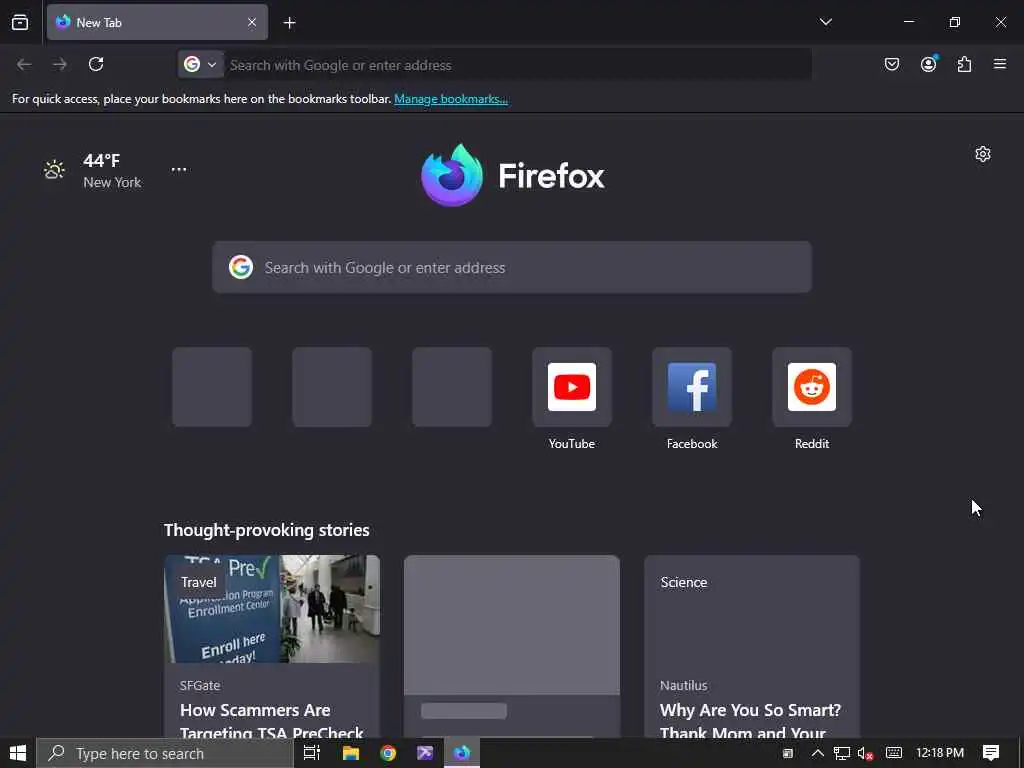This screenshot has width=1024, height=768.
Task: Launch Google Chrome from the taskbar
Action: pyautogui.click(x=388, y=753)
